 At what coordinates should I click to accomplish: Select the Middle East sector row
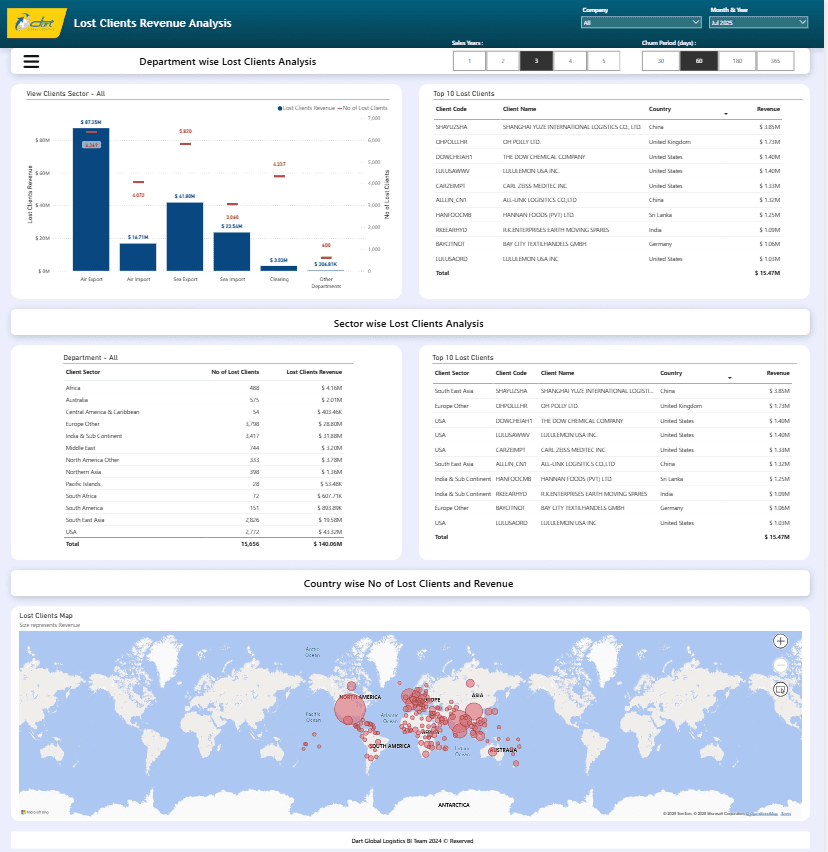pos(204,448)
